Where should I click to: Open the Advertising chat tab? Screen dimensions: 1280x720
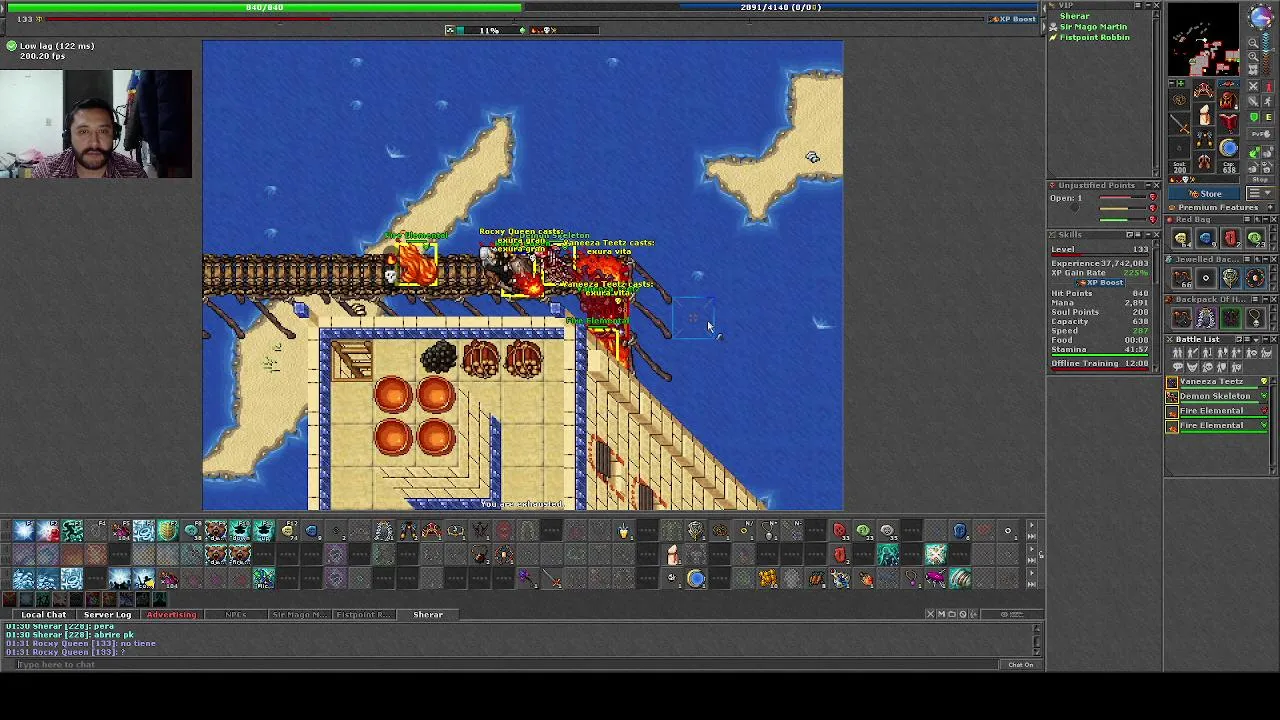click(171, 615)
